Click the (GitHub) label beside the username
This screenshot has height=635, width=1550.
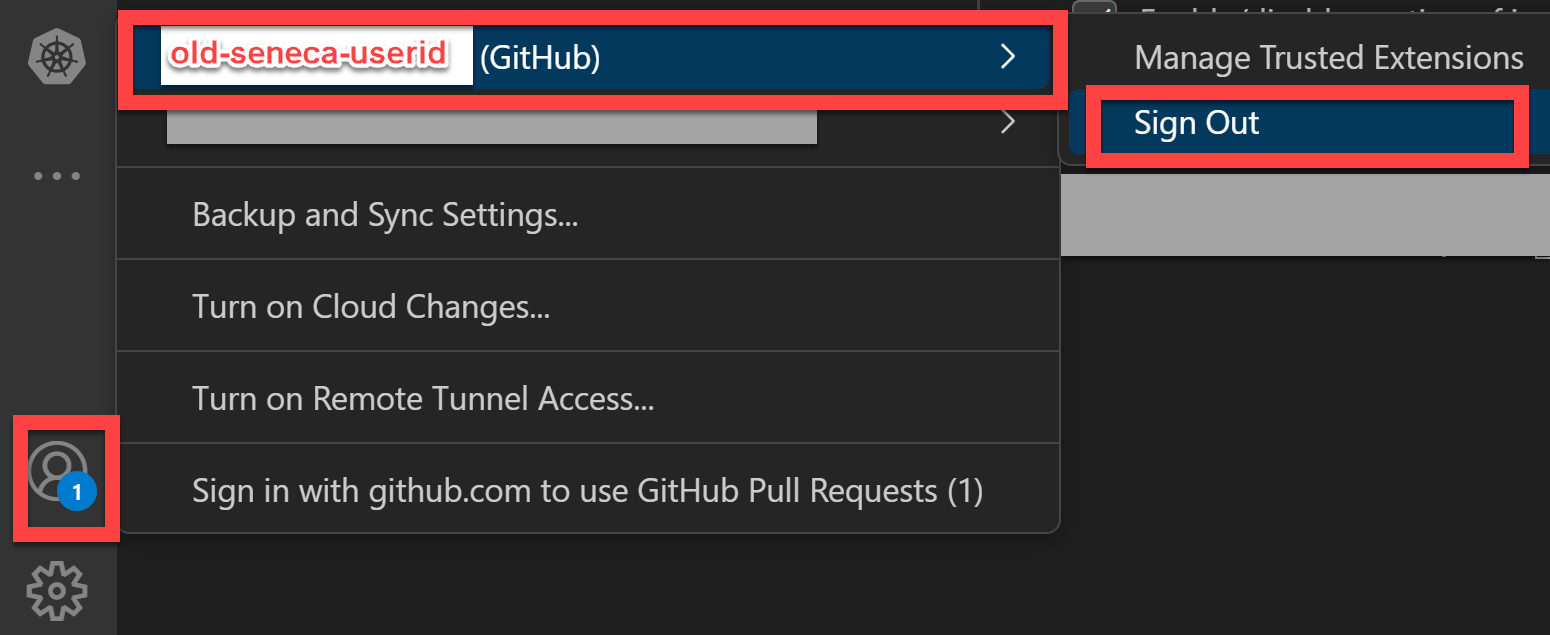pos(540,59)
